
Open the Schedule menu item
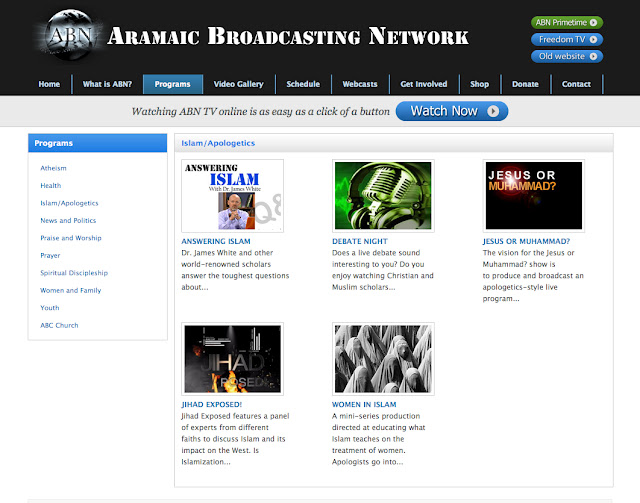[x=303, y=84]
